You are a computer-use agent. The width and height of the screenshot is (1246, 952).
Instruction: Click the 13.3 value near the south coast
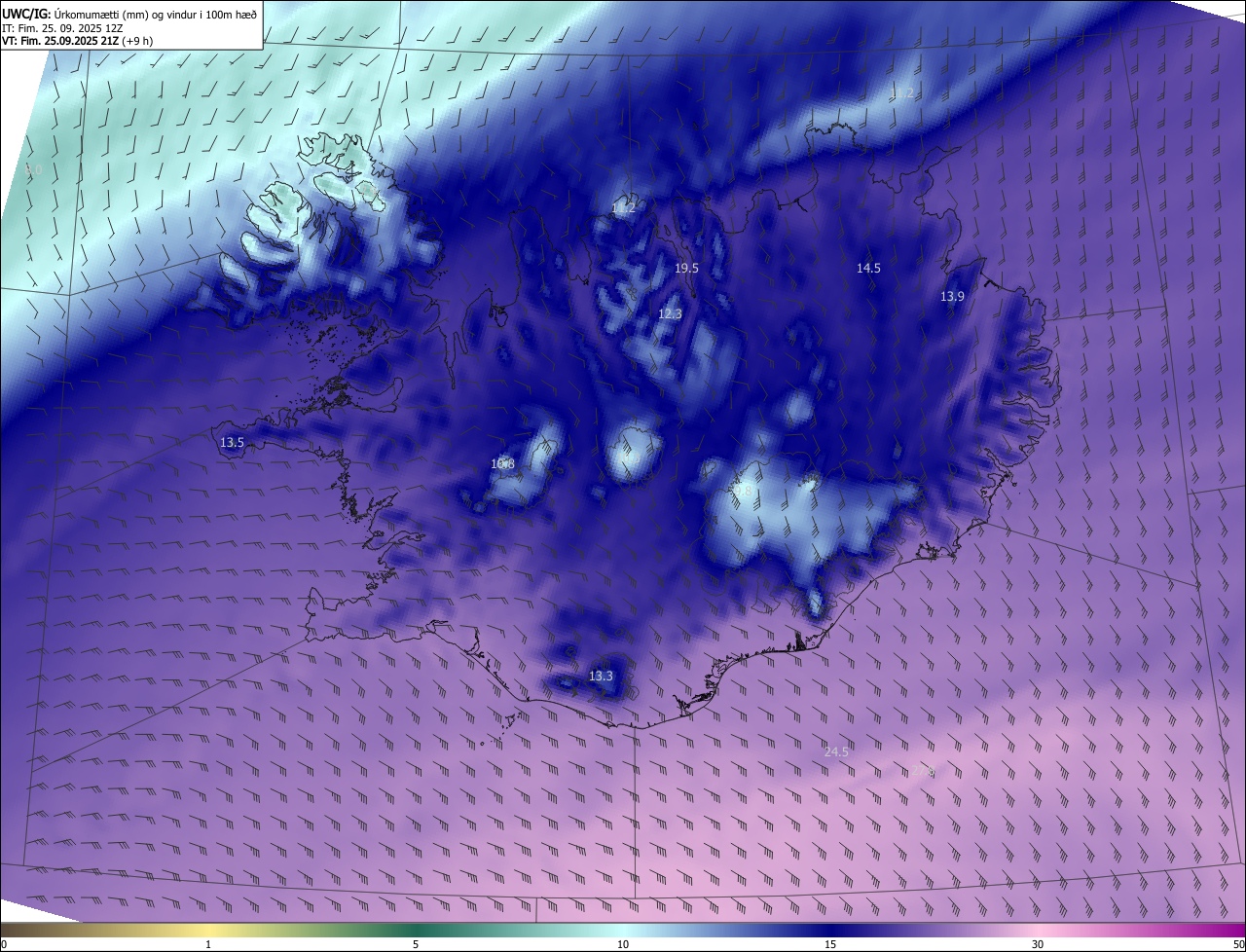coord(602,676)
